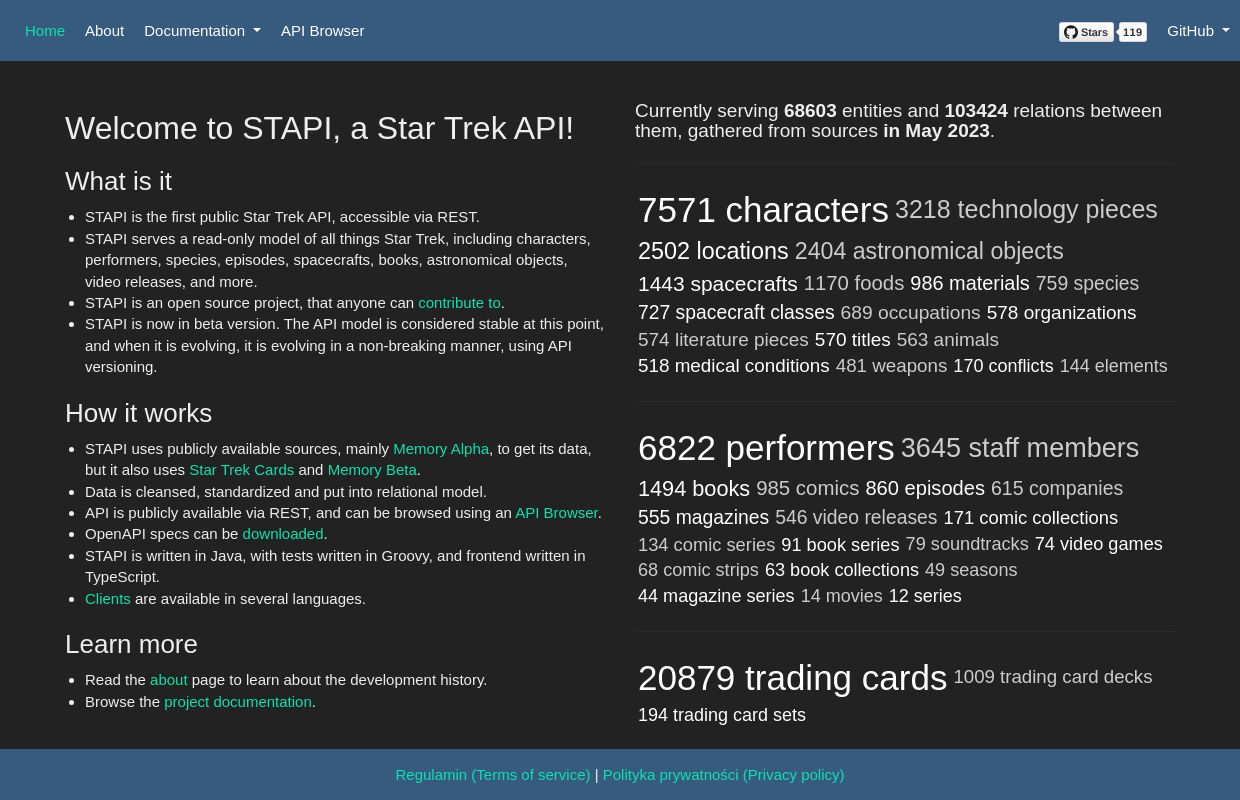Click the '481 weapons' entry
This screenshot has height=800, width=1240.
pos(891,366)
